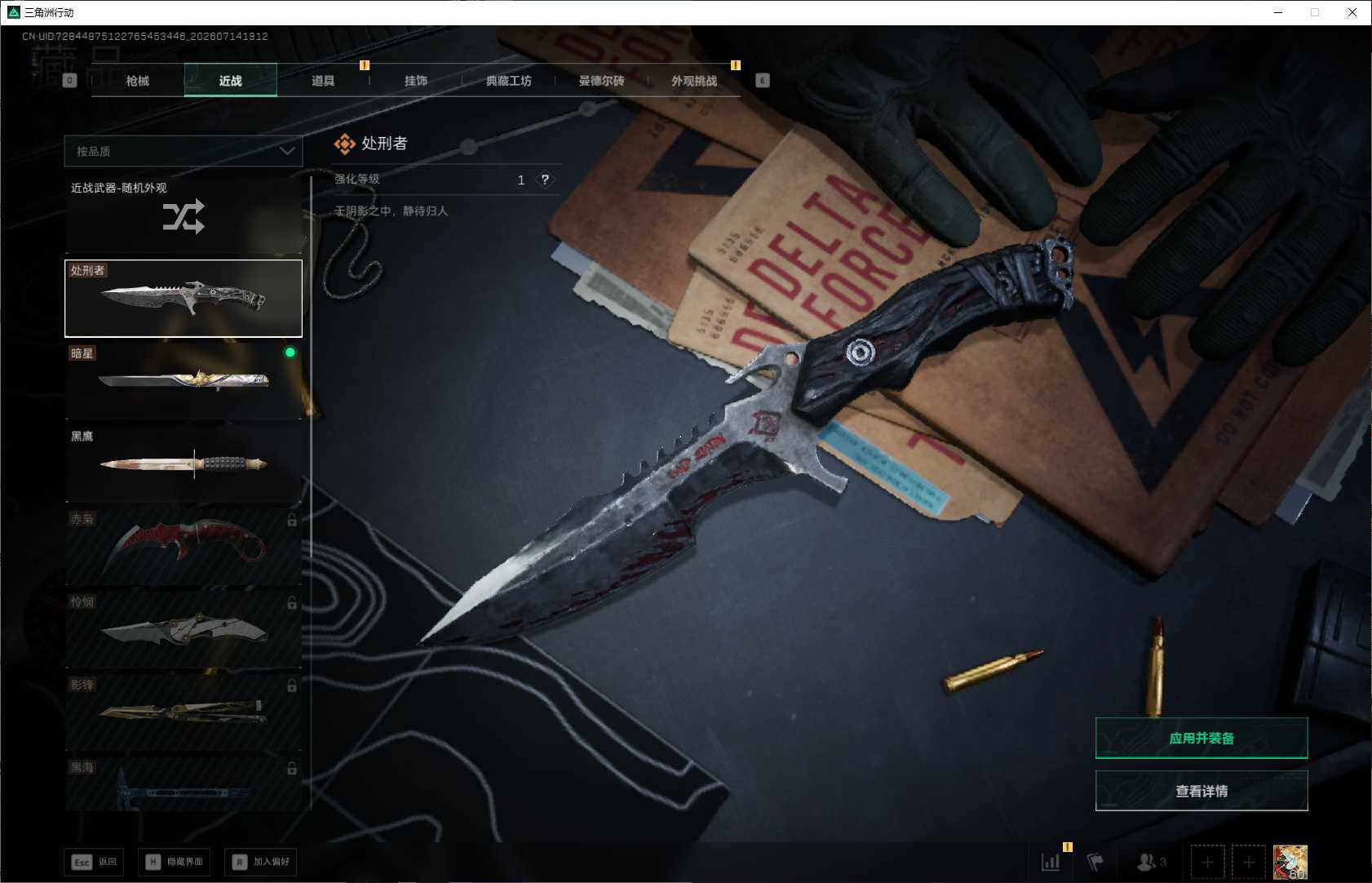
Task: Add teammate in second empty plus slot
Action: 1248,862
